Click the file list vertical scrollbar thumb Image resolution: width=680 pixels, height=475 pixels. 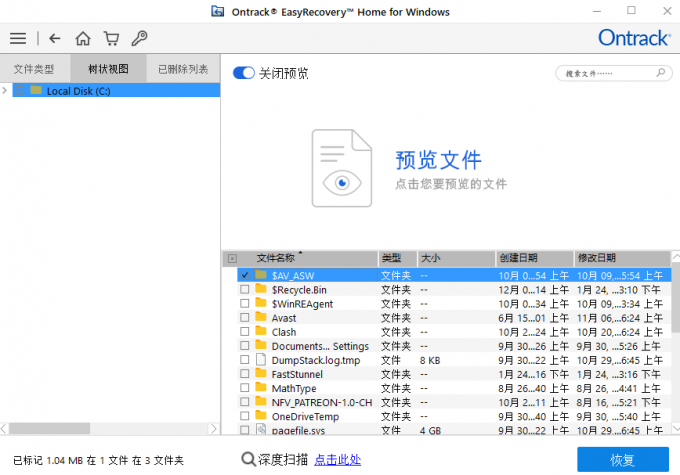point(676,298)
